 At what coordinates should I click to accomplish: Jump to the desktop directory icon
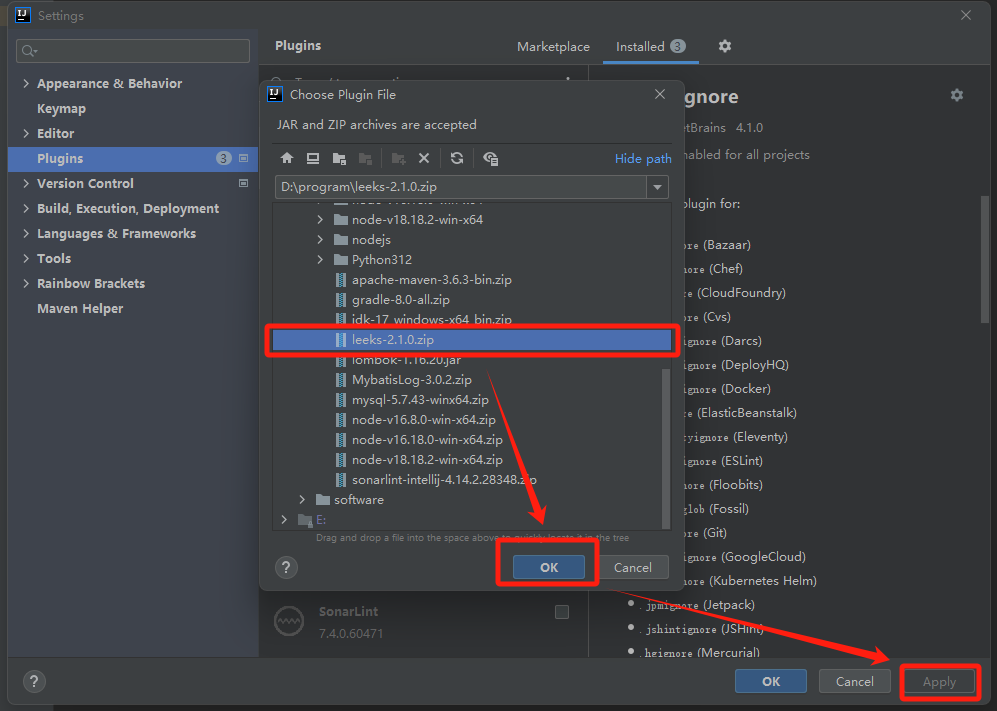point(313,158)
